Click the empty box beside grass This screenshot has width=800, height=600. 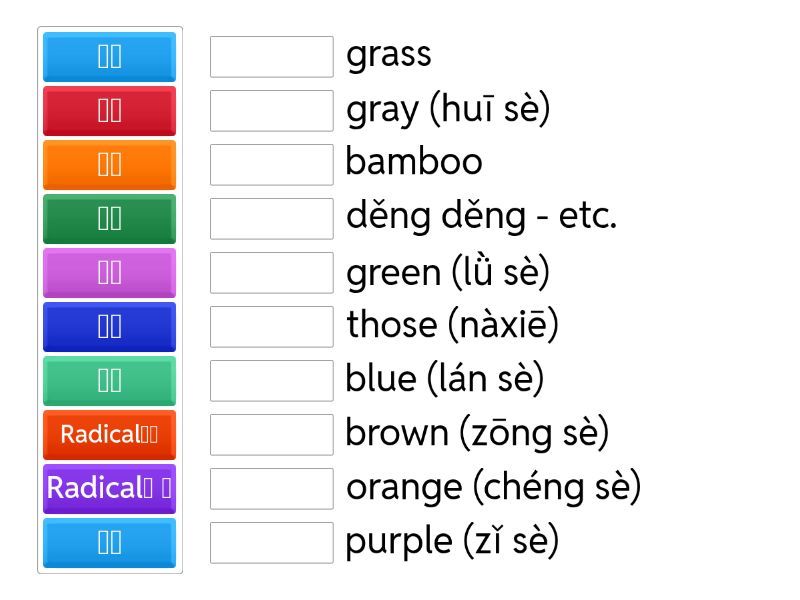click(271, 56)
